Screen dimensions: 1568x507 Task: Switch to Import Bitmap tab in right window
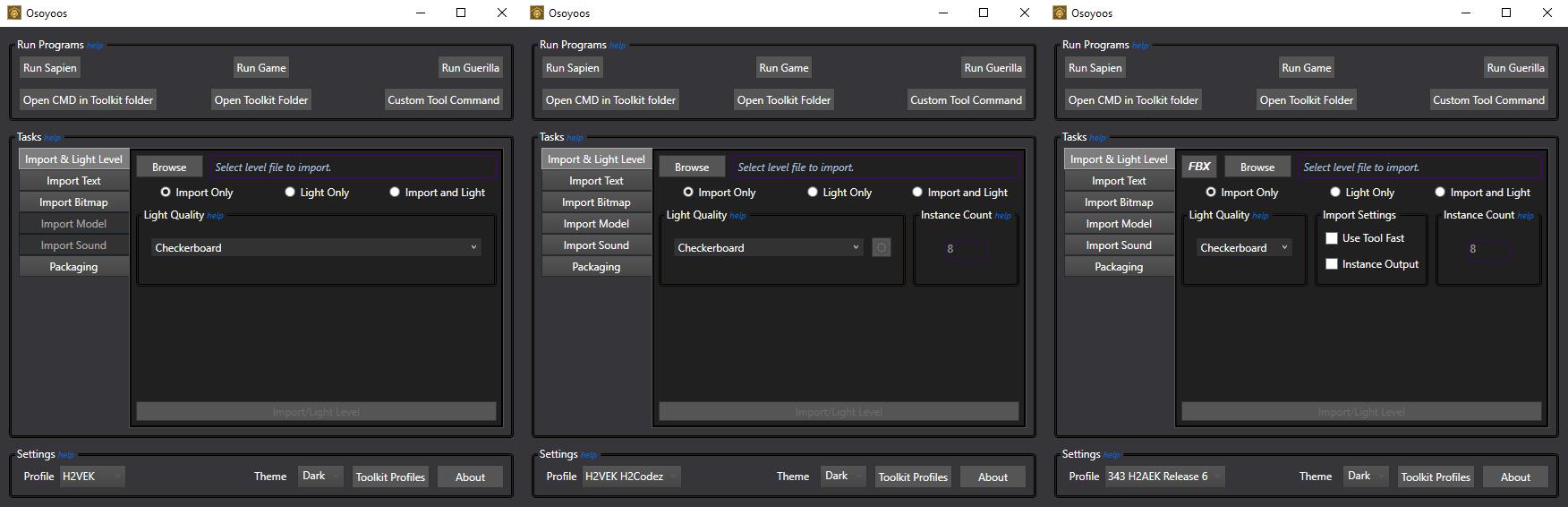[x=1120, y=202]
